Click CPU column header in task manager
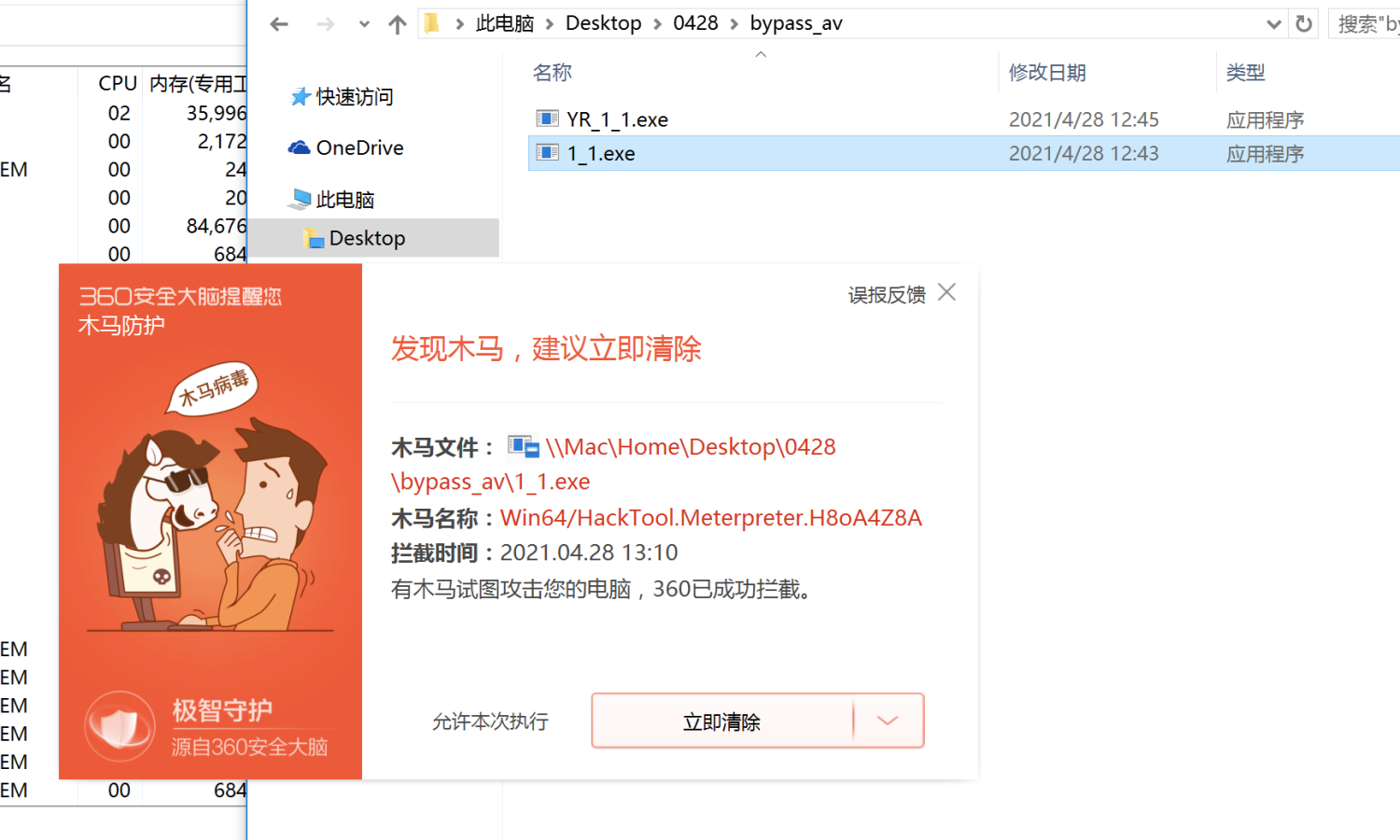 pos(118,84)
